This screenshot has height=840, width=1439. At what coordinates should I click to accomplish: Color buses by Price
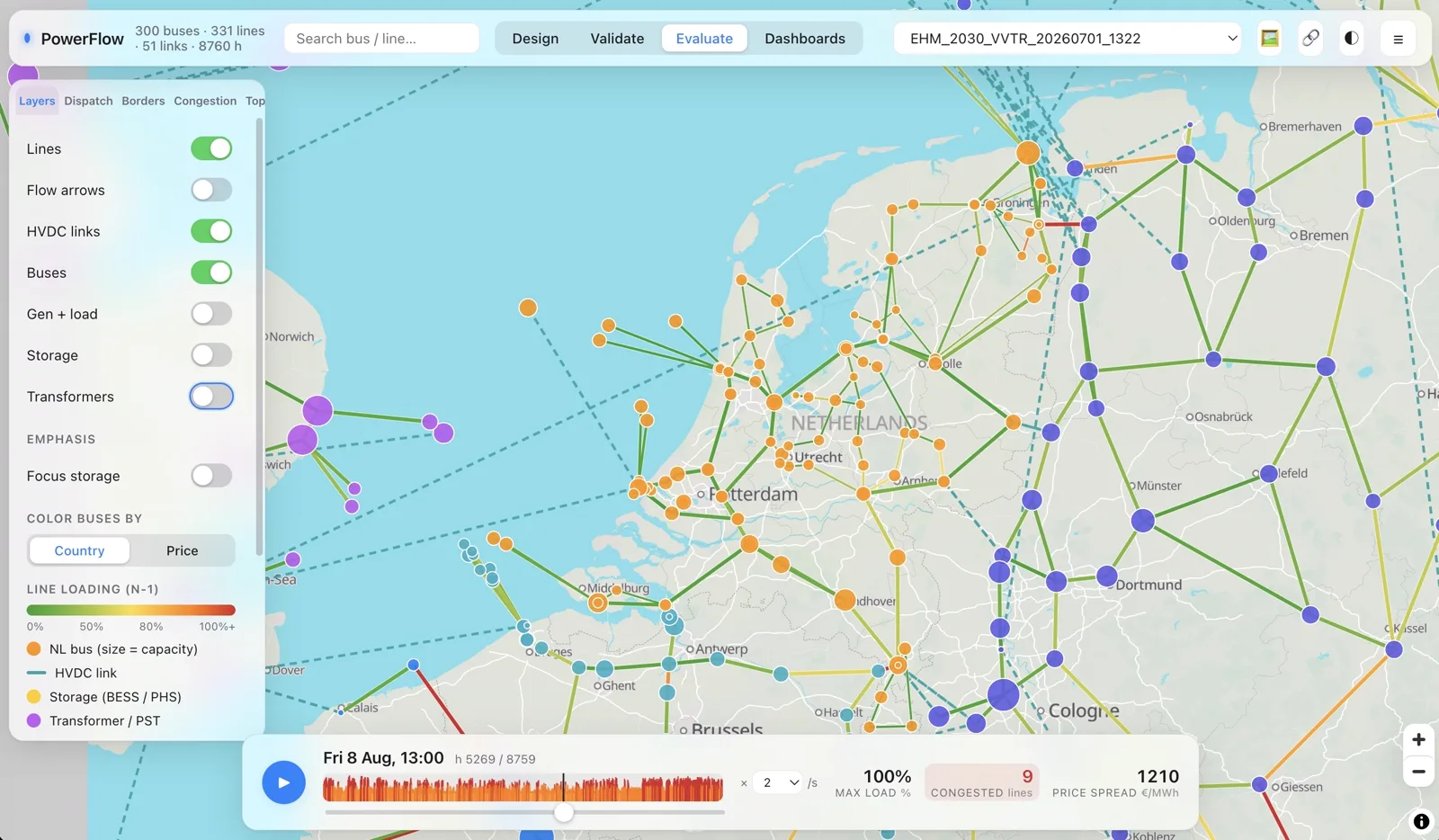click(182, 550)
